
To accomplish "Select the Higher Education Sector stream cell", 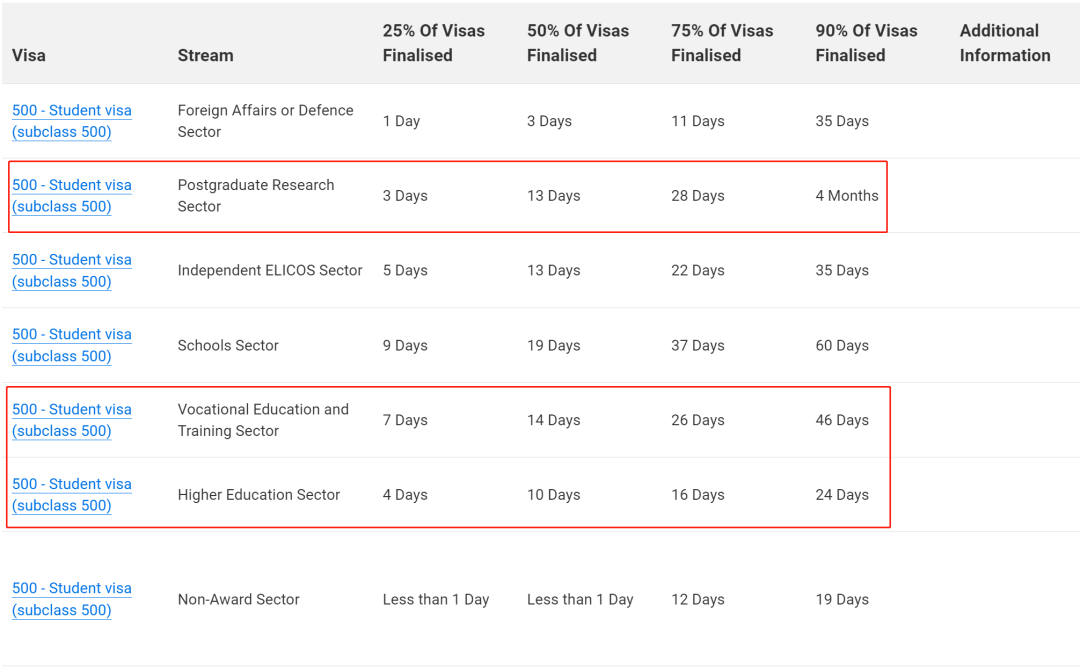I will 259,494.
